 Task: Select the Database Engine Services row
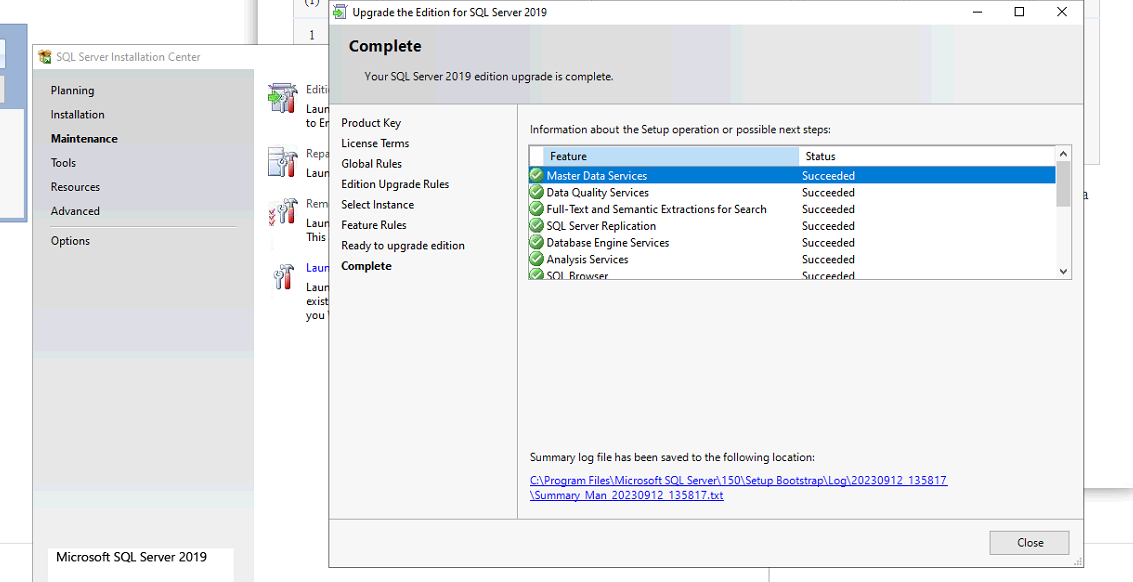(608, 243)
